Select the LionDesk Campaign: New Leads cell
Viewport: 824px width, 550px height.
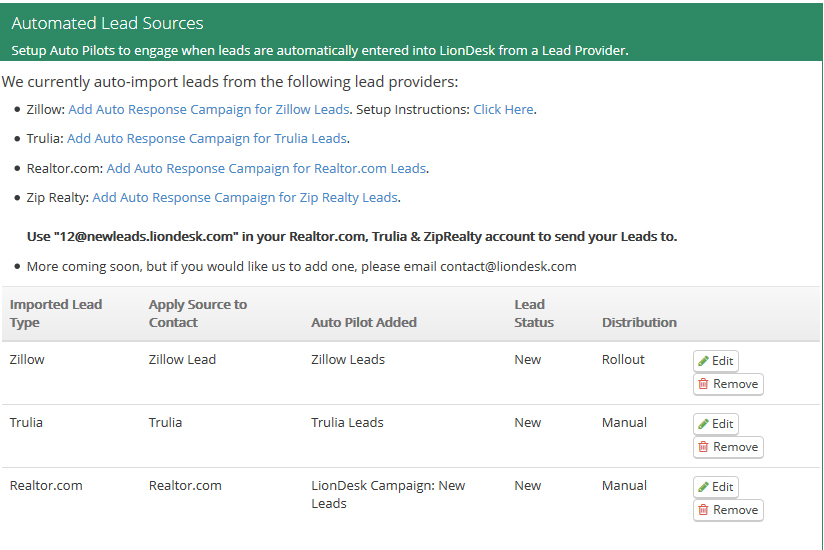point(388,494)
